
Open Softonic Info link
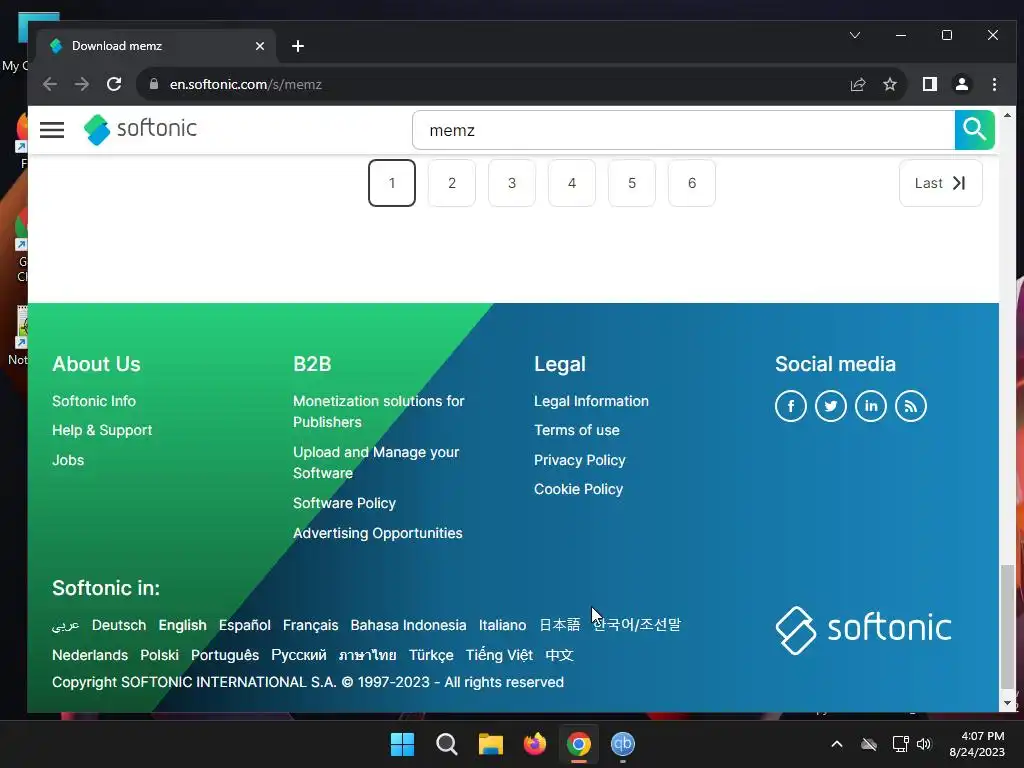(94, 401)
